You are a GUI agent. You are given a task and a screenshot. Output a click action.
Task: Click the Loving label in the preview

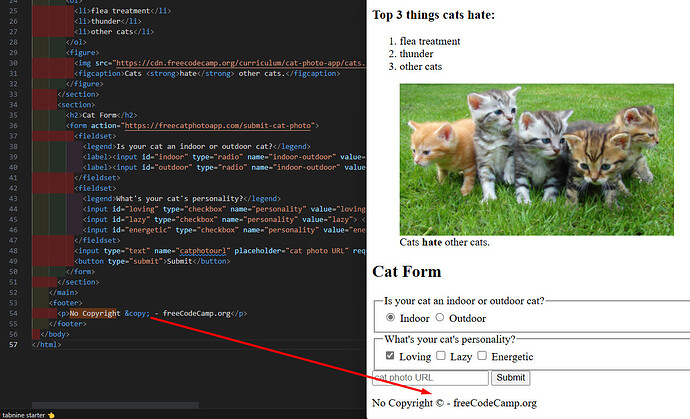tap(415, 357)
